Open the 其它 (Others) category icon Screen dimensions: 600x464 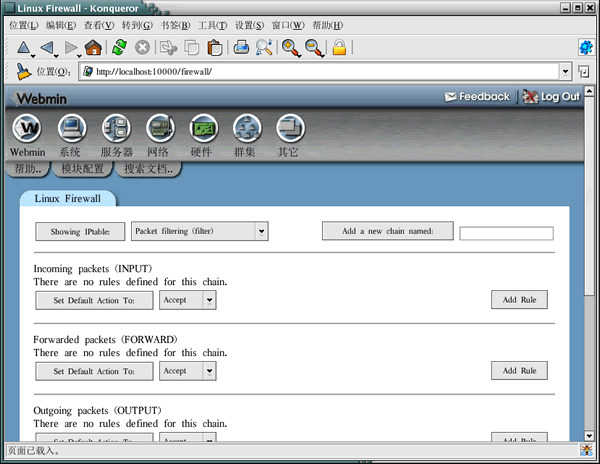click(290, 128)
